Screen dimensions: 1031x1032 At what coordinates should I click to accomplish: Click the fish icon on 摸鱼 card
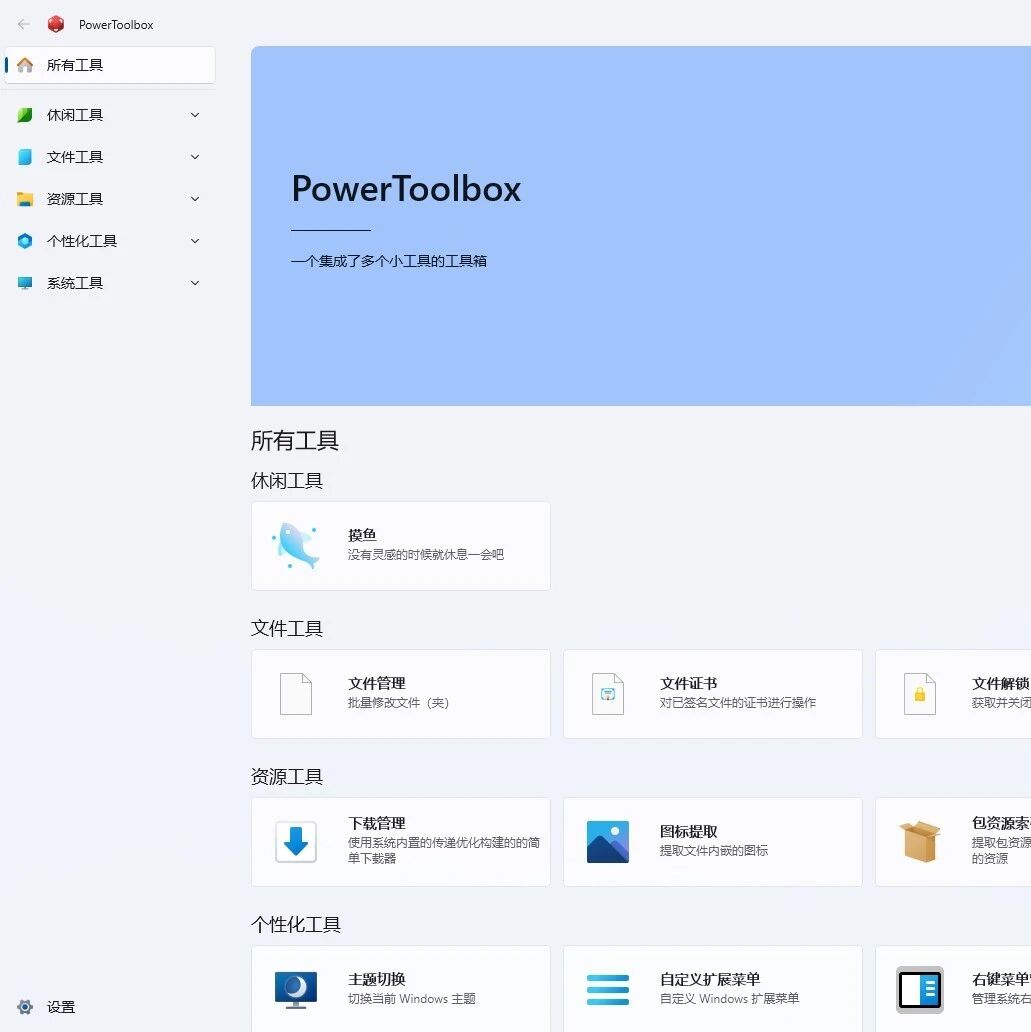coord(296,546)
